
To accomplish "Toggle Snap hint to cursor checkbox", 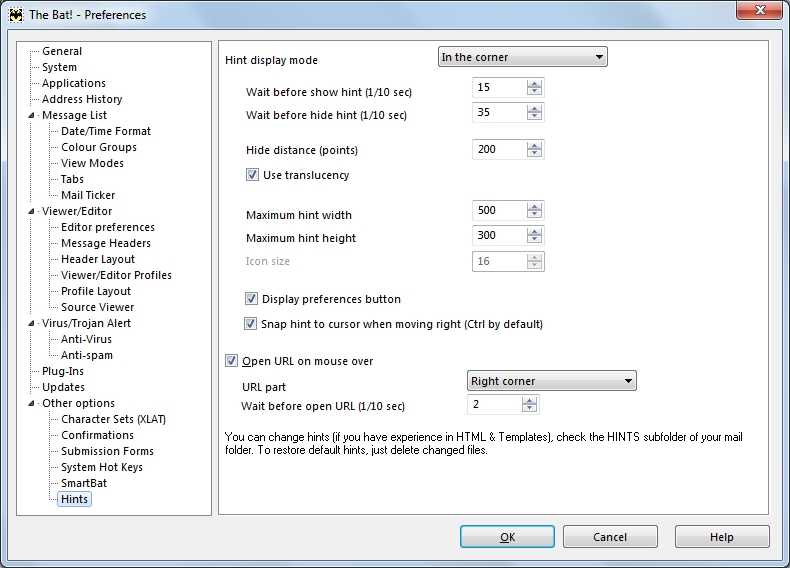I will pyautogui.click(x=252, y=324).
